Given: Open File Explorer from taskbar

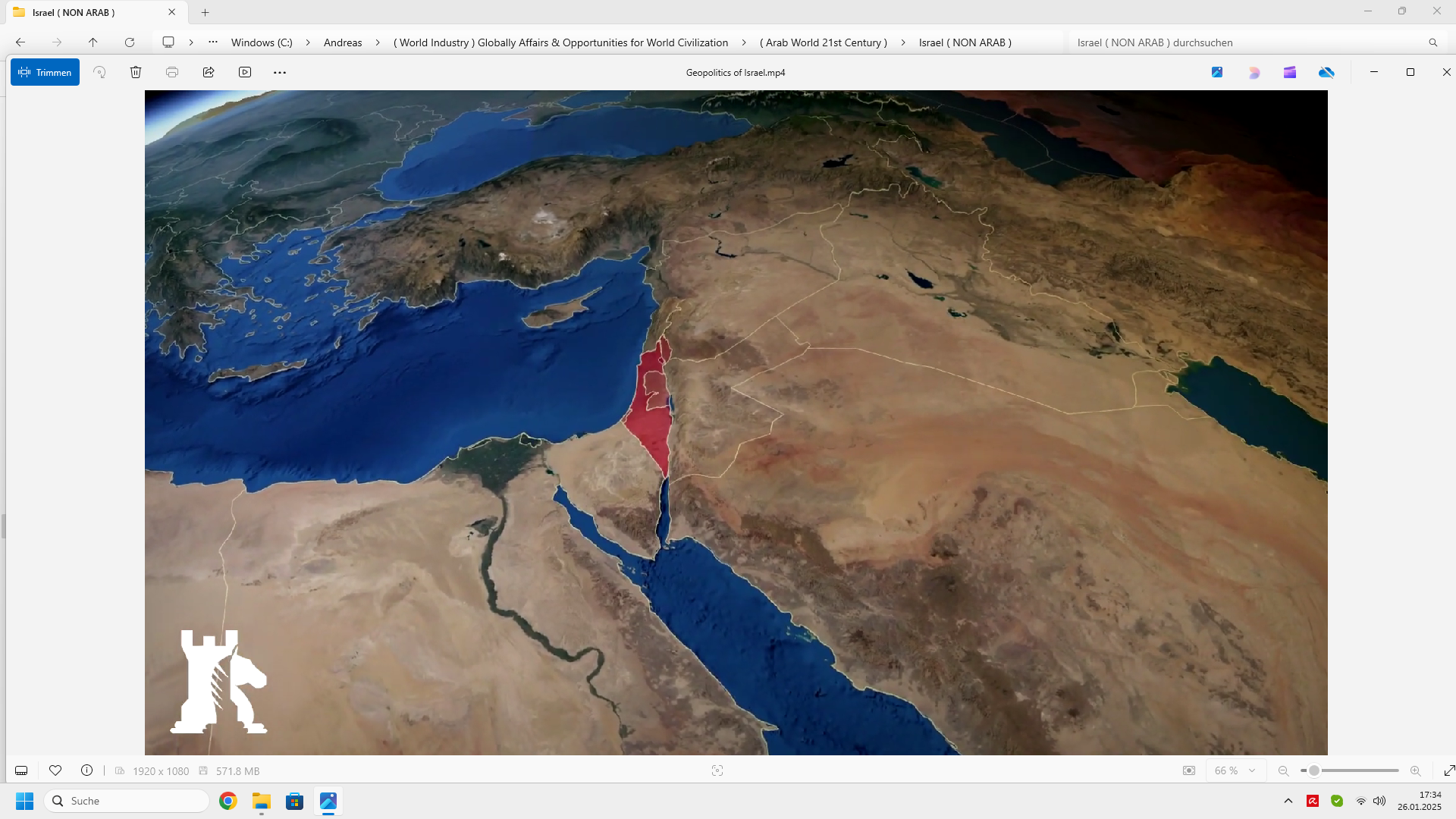Looking at the screenshot, I should 262,801.
